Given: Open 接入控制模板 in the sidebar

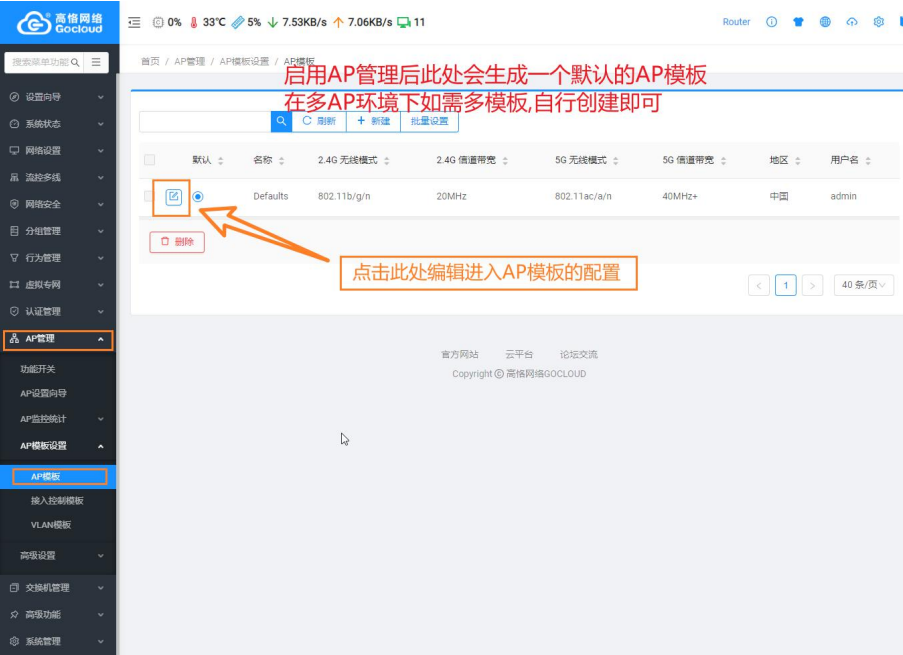Looking at the screenshot, I should pos(57,500).
